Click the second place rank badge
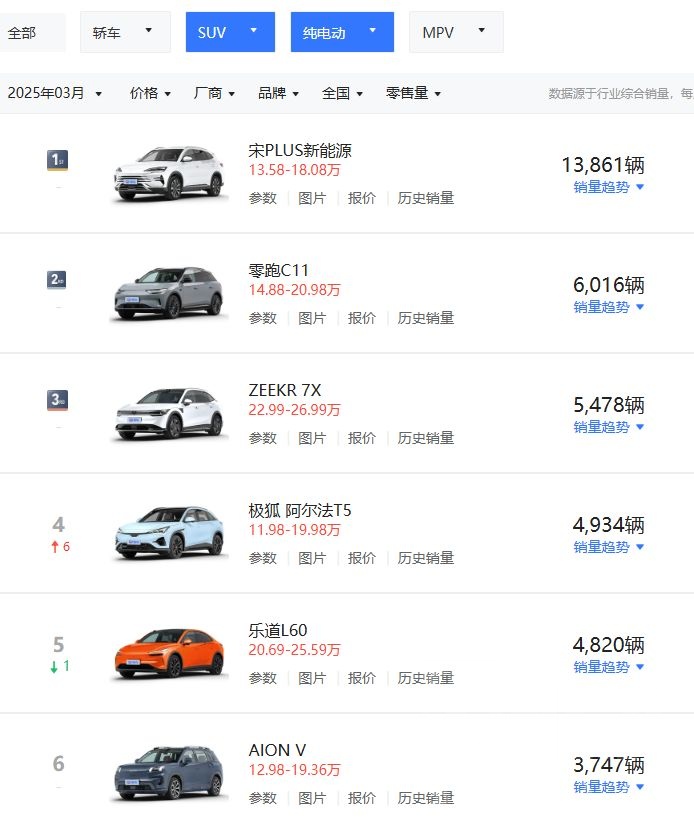 pyautogui.click(x=58, y=280)
